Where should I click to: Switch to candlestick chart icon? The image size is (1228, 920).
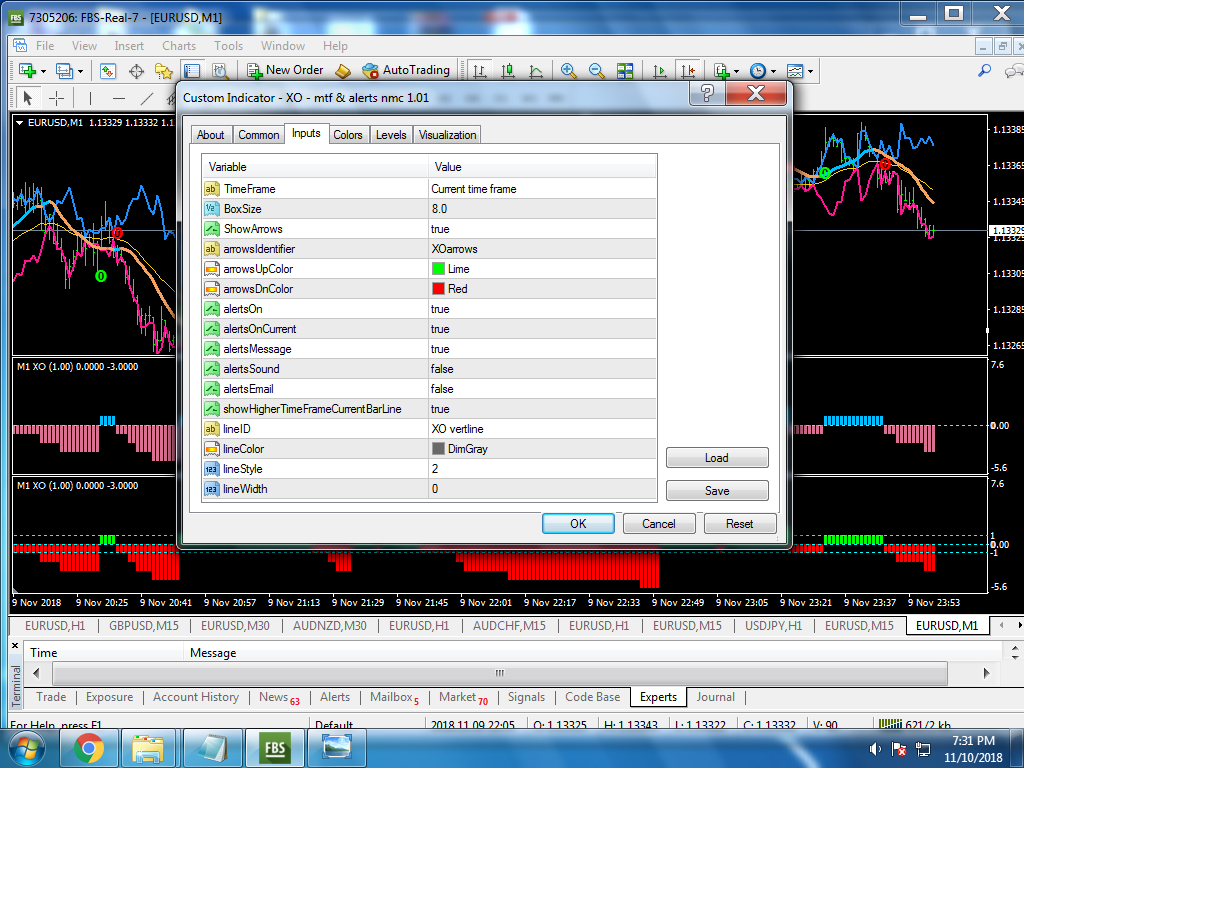tap(508, 71)
